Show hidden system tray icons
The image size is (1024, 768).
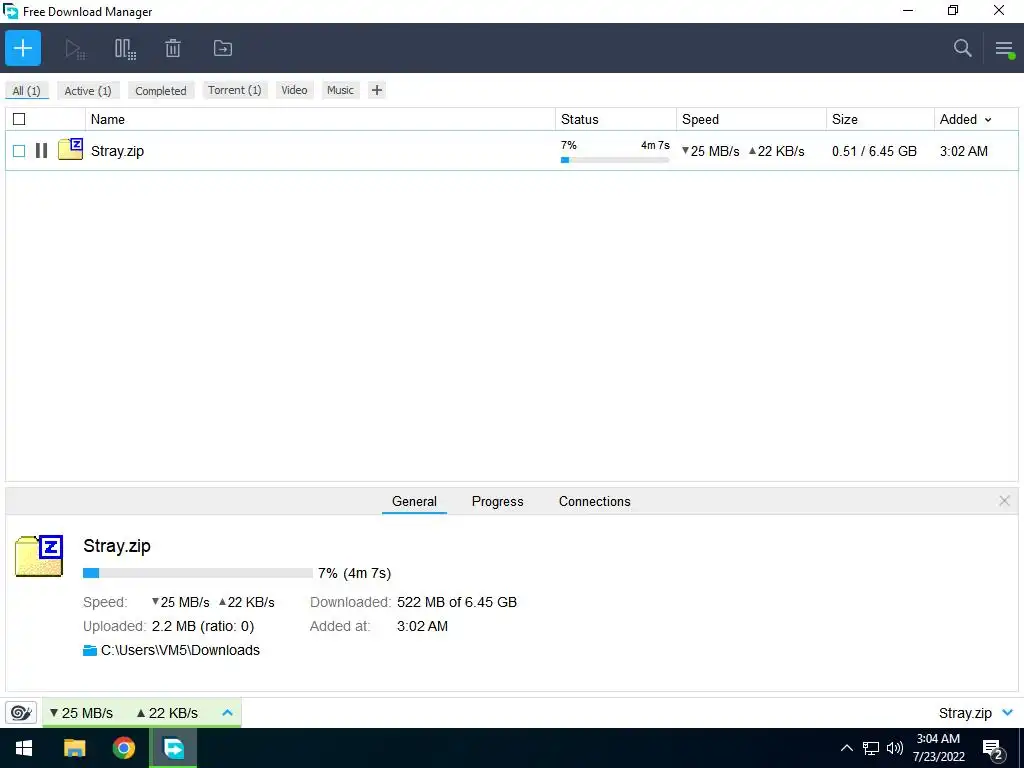tap(846, 748)
